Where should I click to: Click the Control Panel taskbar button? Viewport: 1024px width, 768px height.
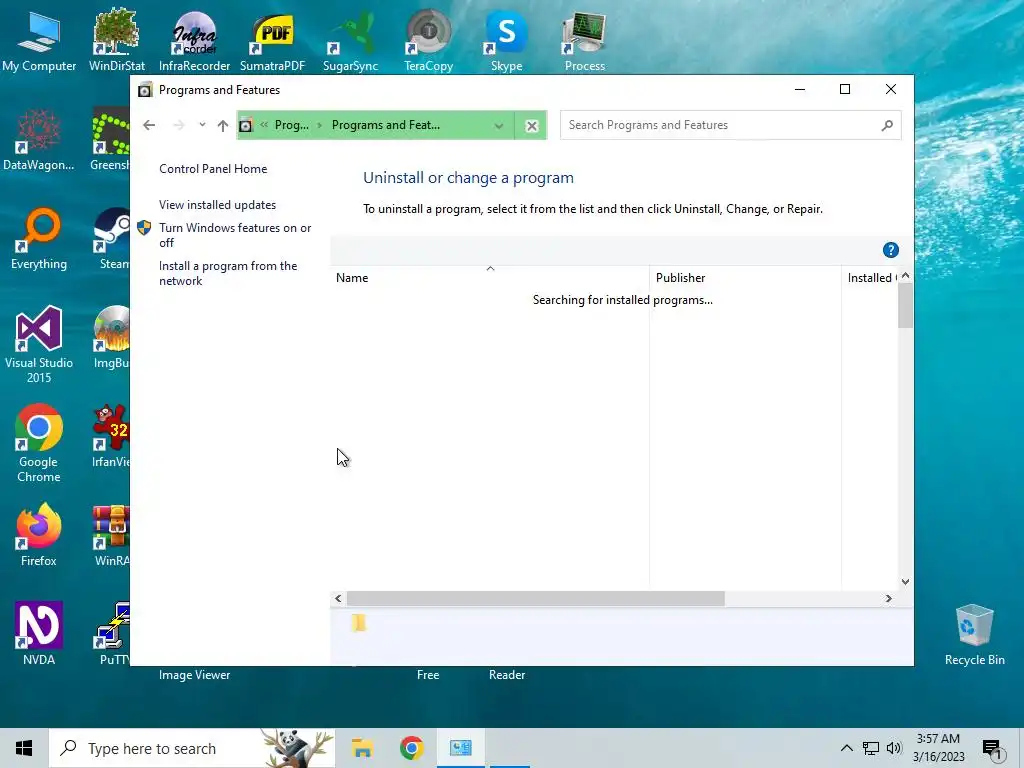[x=460, y=748]
